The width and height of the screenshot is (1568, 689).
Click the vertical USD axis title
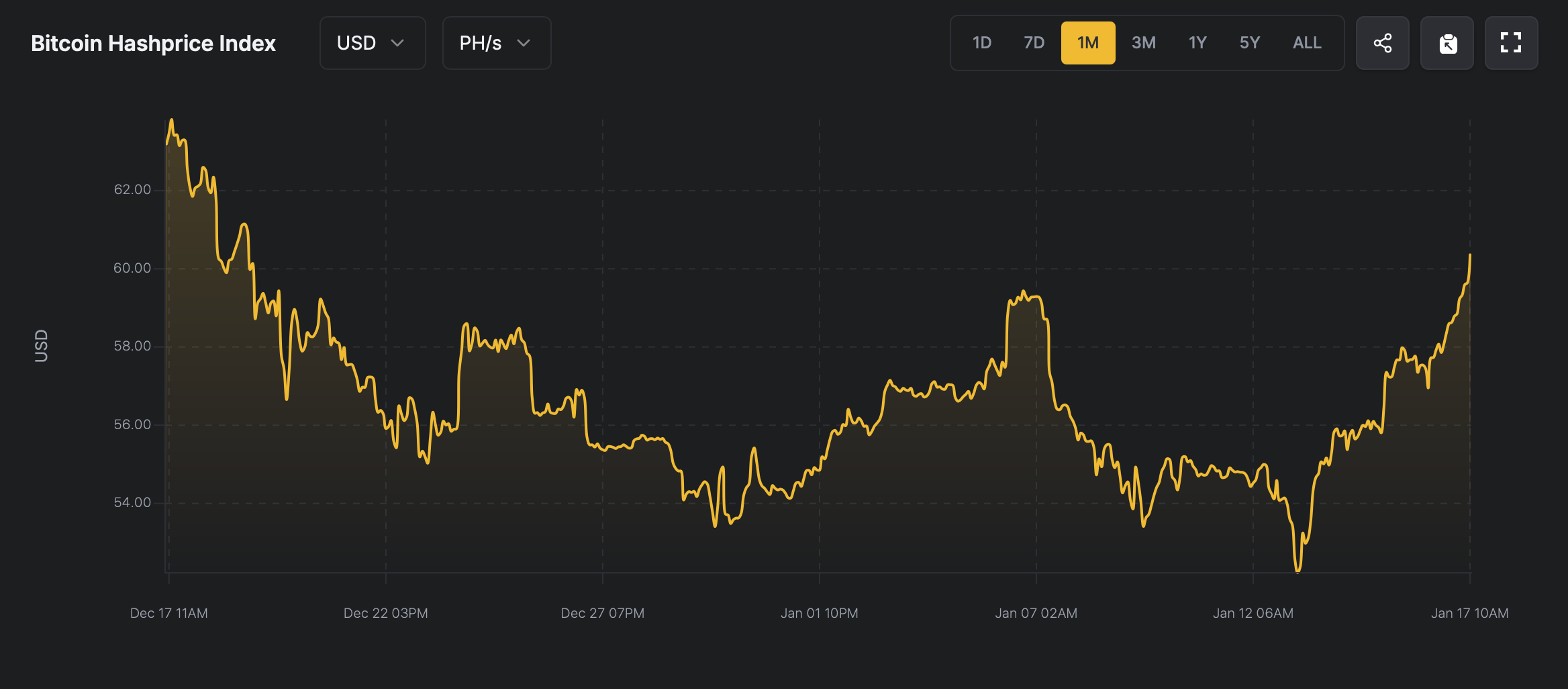tap(41, 346)
